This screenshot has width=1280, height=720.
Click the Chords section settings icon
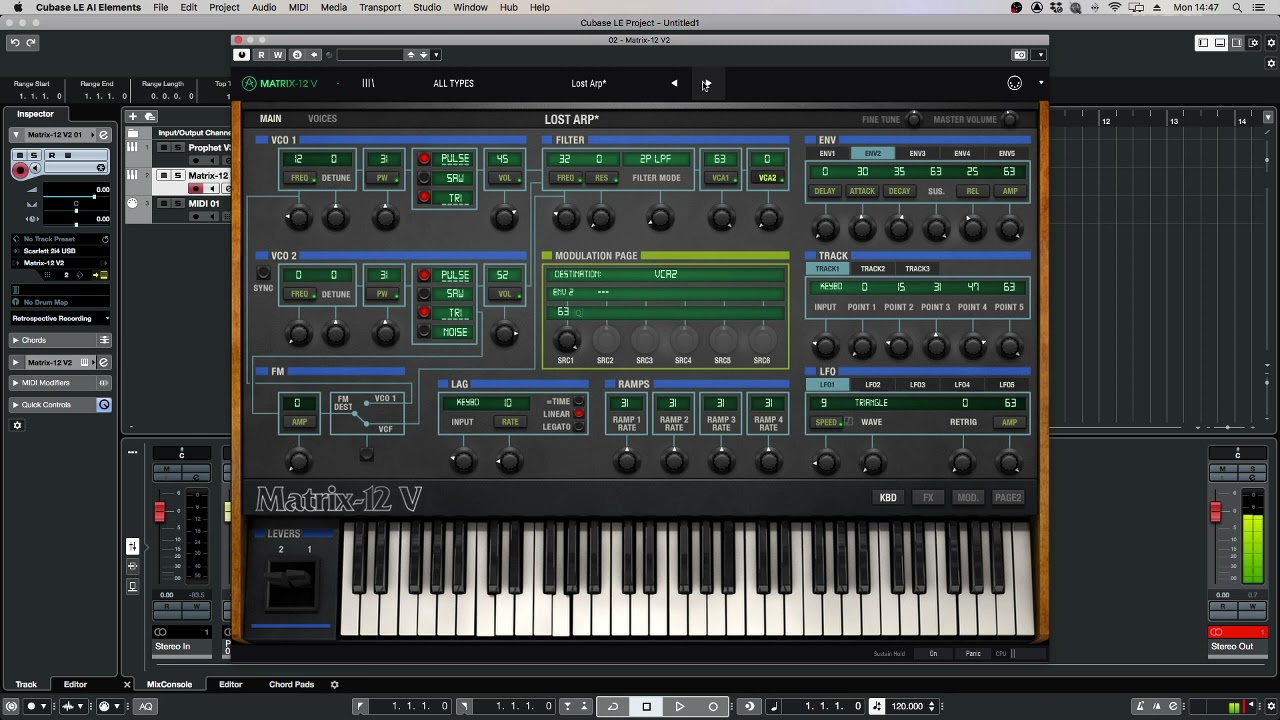103,340
